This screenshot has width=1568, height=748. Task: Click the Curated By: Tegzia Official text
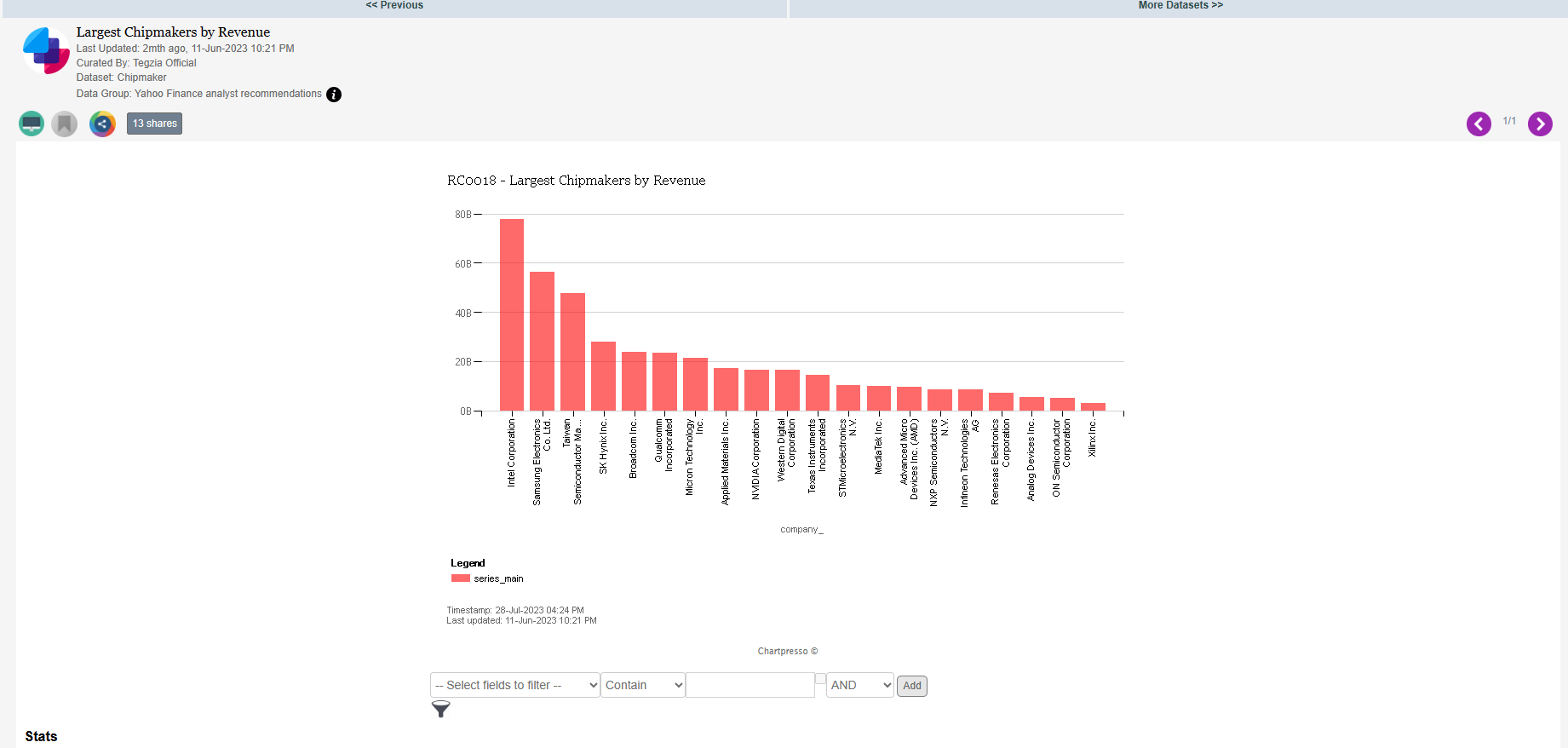point(136,63)
